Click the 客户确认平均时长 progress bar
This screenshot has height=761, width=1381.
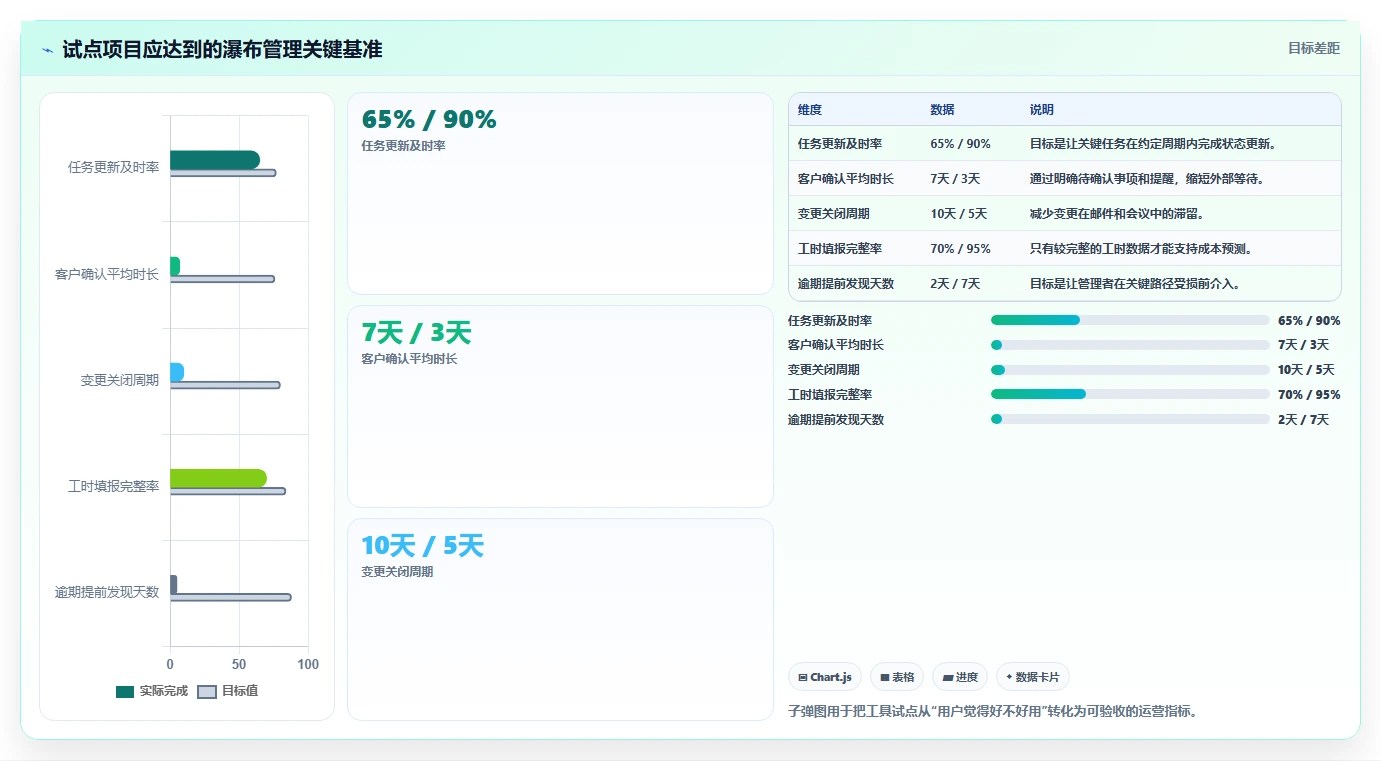coord(1130,345)
